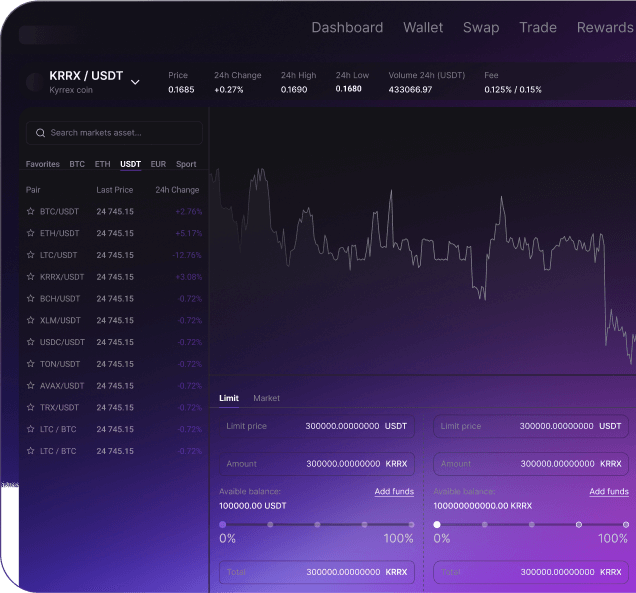The image size is (636, 593).
Task: Click the search magnifier icon
Action: point(40,133)
